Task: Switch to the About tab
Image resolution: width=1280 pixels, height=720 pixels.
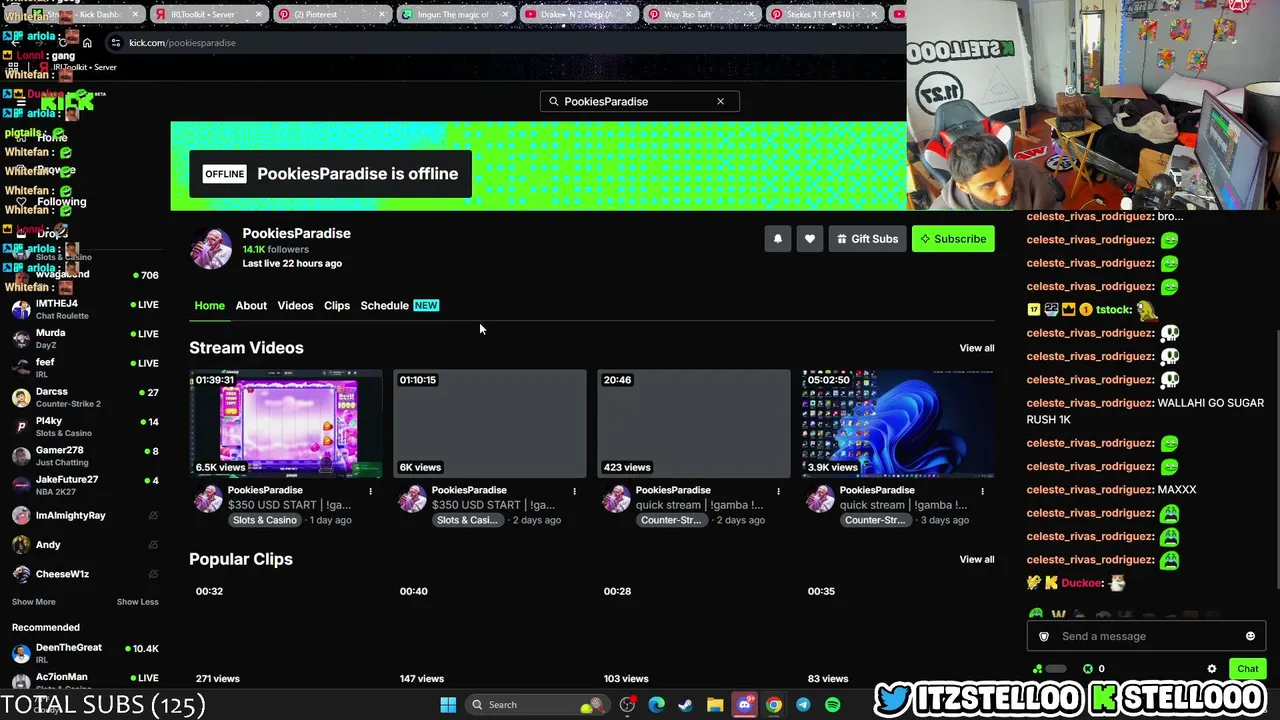Action: coord(251,306)
